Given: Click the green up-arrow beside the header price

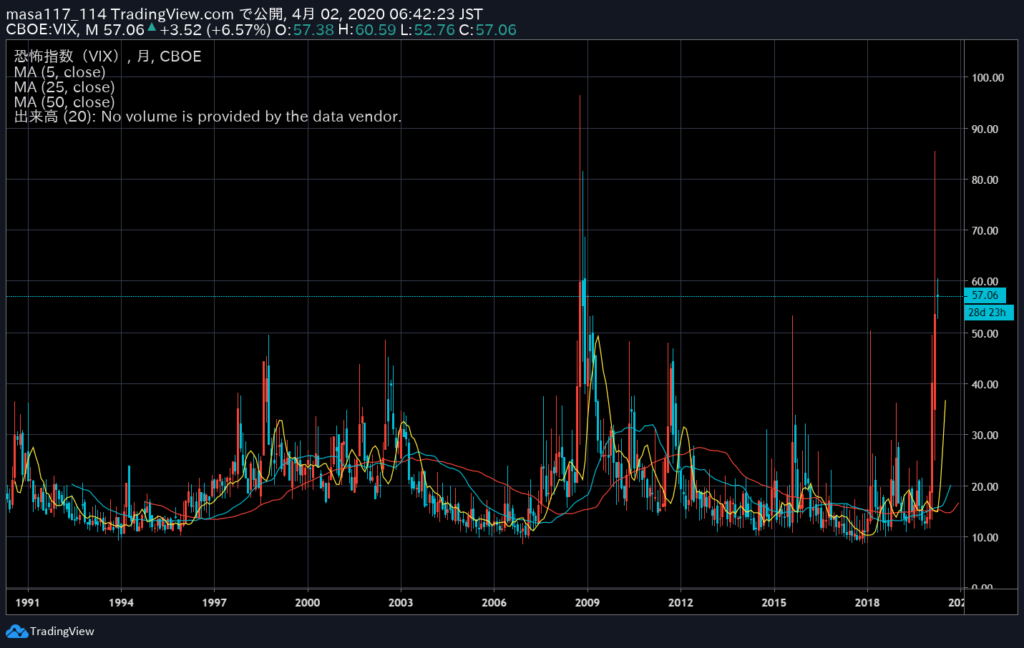Looking at the screenshot, I should pyautogui.click(x=152, y=27).
